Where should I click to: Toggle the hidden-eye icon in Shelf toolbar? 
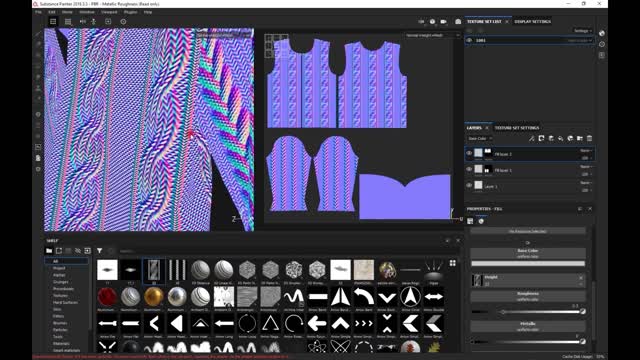[x=78, y=251]
